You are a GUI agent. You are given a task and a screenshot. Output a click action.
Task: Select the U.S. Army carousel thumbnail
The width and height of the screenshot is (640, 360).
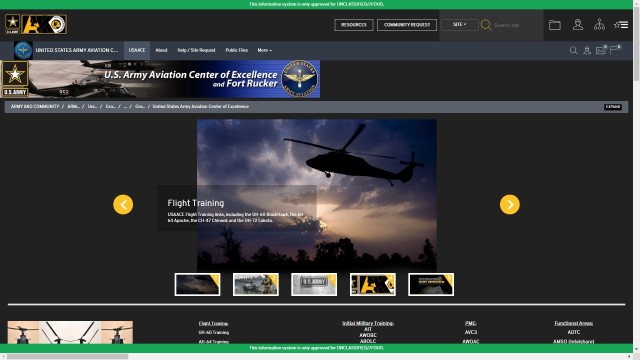pyautogui.click(x=314, y=284)
